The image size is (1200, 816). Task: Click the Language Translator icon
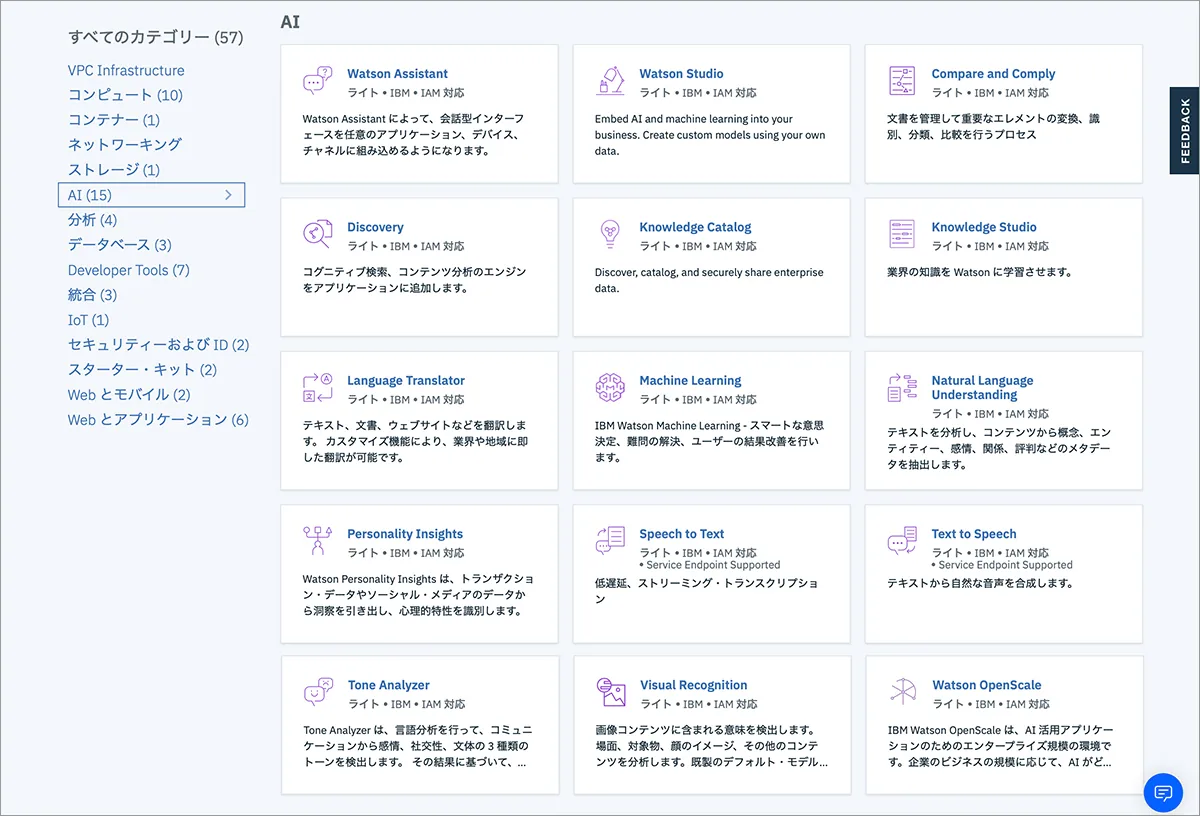pos(317,388)
